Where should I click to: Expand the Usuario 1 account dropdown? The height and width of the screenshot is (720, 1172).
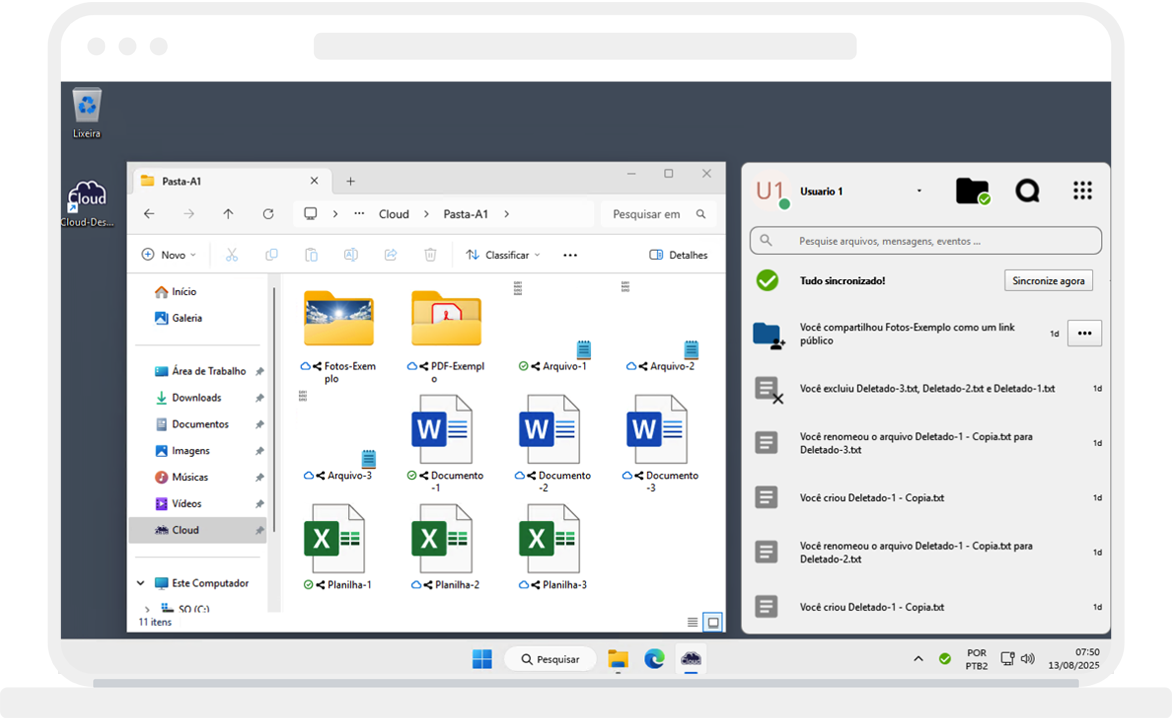919,192
